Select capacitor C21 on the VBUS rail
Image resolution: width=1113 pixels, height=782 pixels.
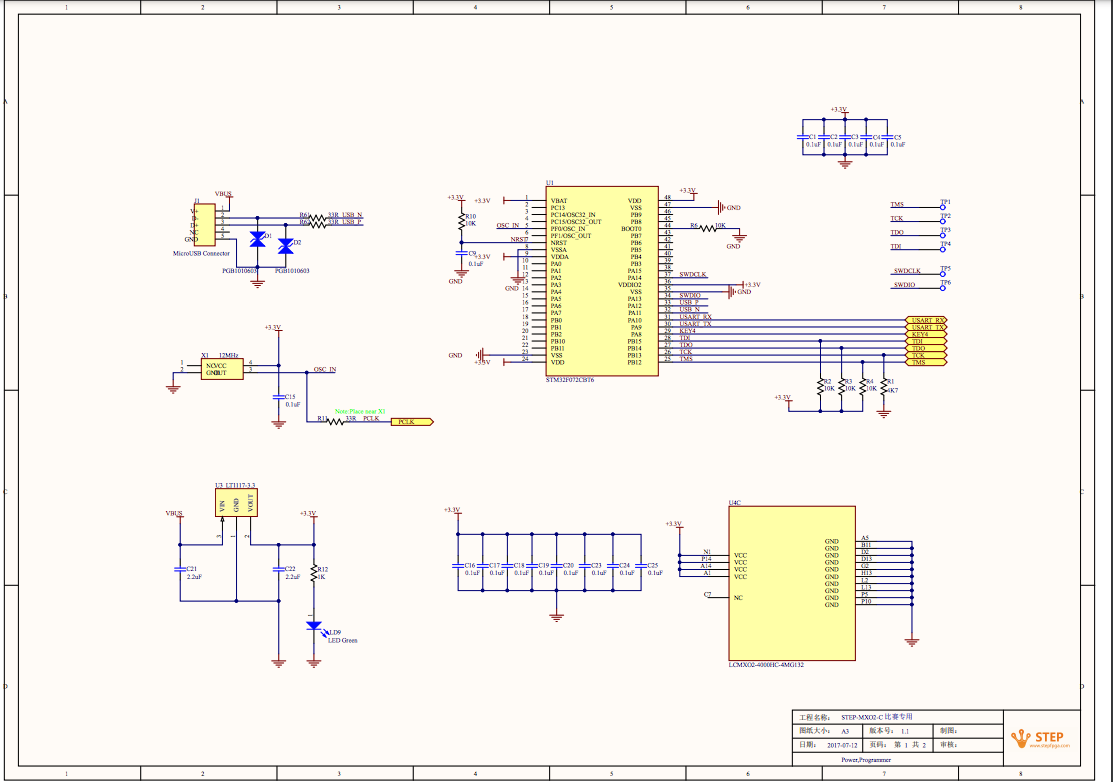[x=180, y=569]
